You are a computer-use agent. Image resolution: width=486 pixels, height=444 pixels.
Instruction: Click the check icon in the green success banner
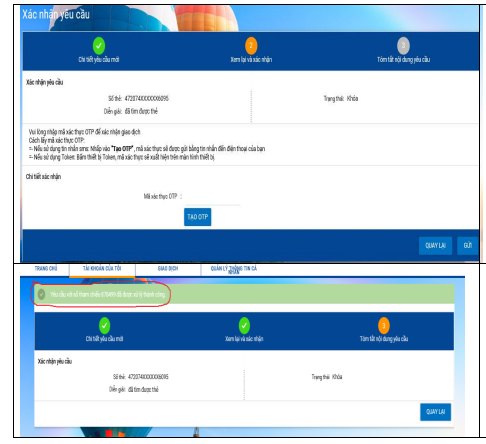point(41,294)
